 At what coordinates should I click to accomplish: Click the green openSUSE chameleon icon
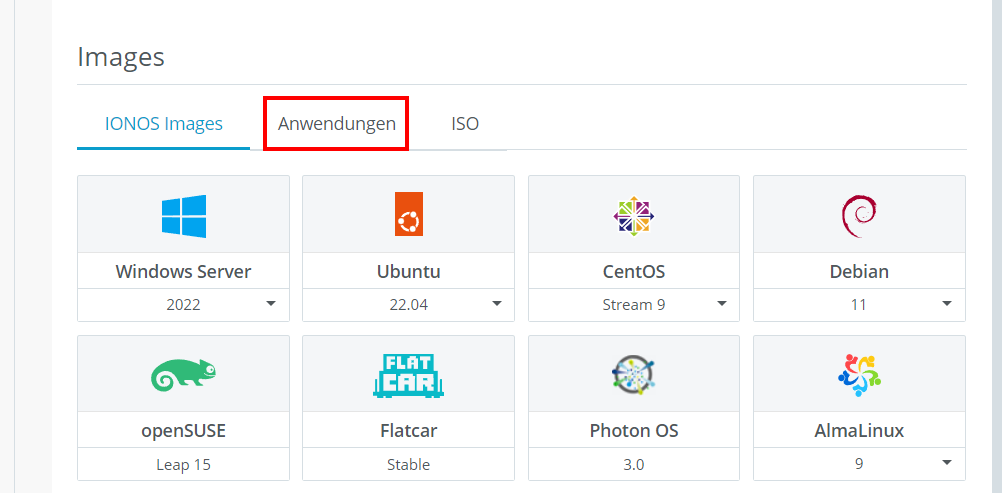click(183, 375)
